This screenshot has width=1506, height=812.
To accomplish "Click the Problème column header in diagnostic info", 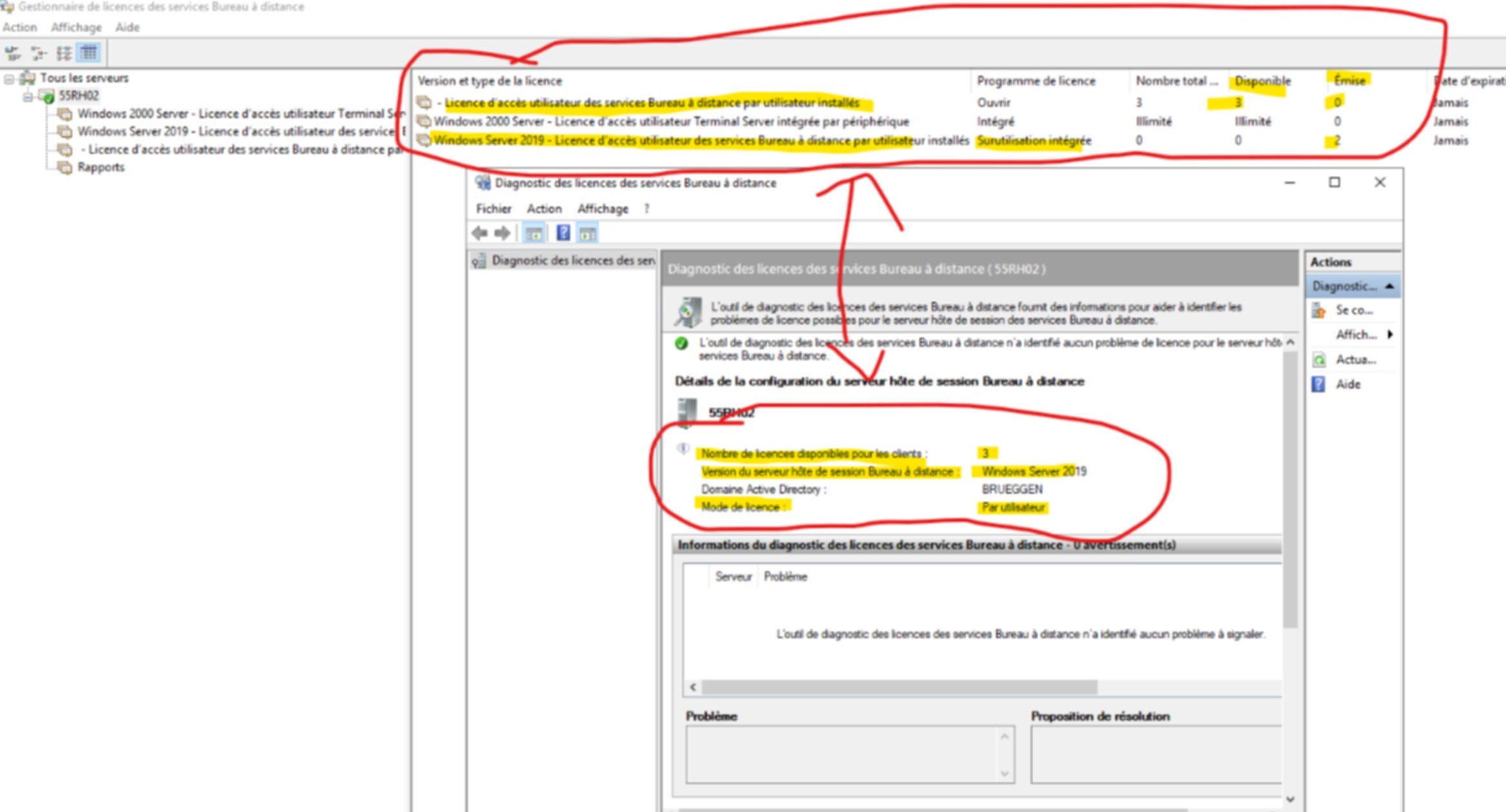I will [x=786, y=576].
